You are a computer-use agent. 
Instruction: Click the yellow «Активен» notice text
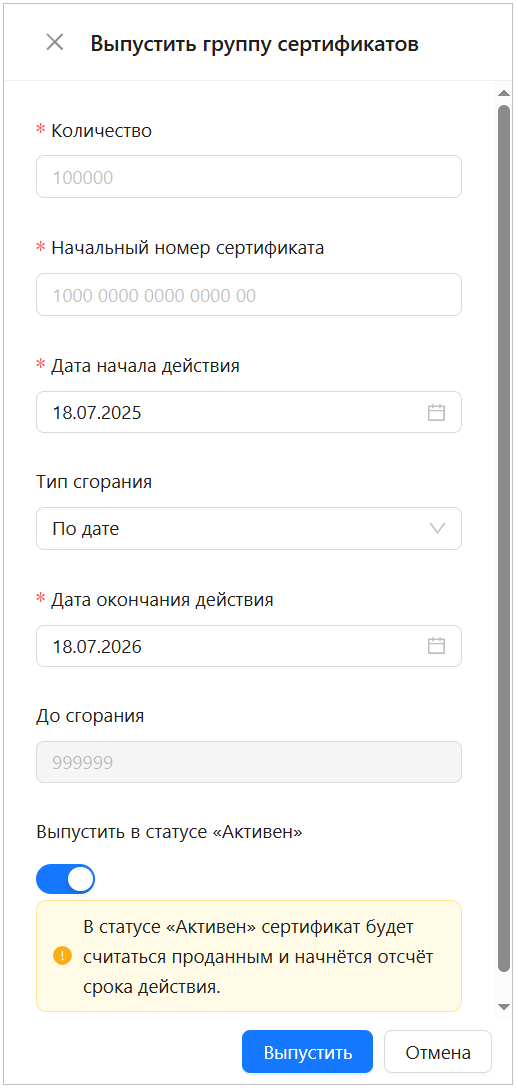coord(257,957)
